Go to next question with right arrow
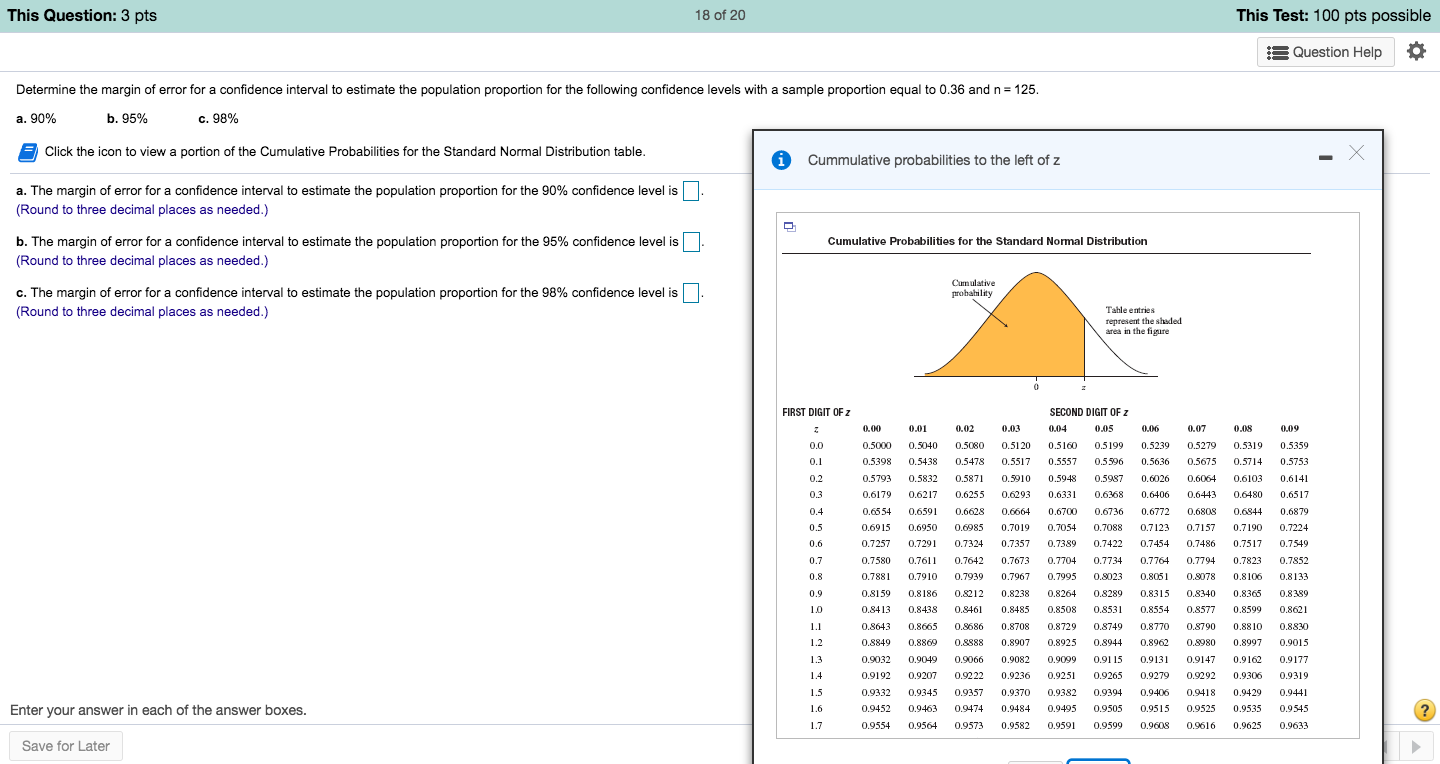This screenshot has height=764, width=1440. [x=1415, y=746]
